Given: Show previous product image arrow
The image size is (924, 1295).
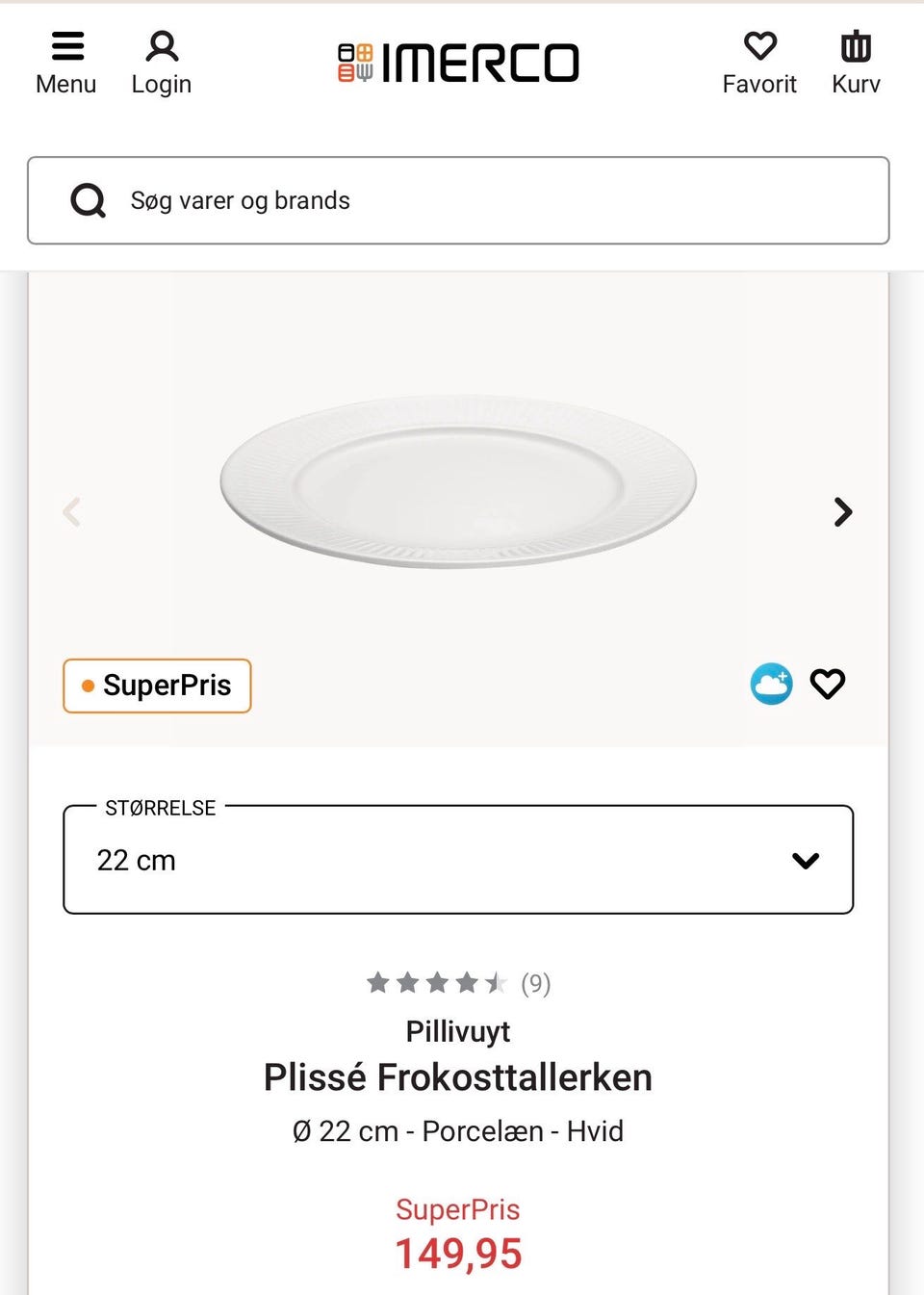Looking at the screenshot, I should pos(72,511).
